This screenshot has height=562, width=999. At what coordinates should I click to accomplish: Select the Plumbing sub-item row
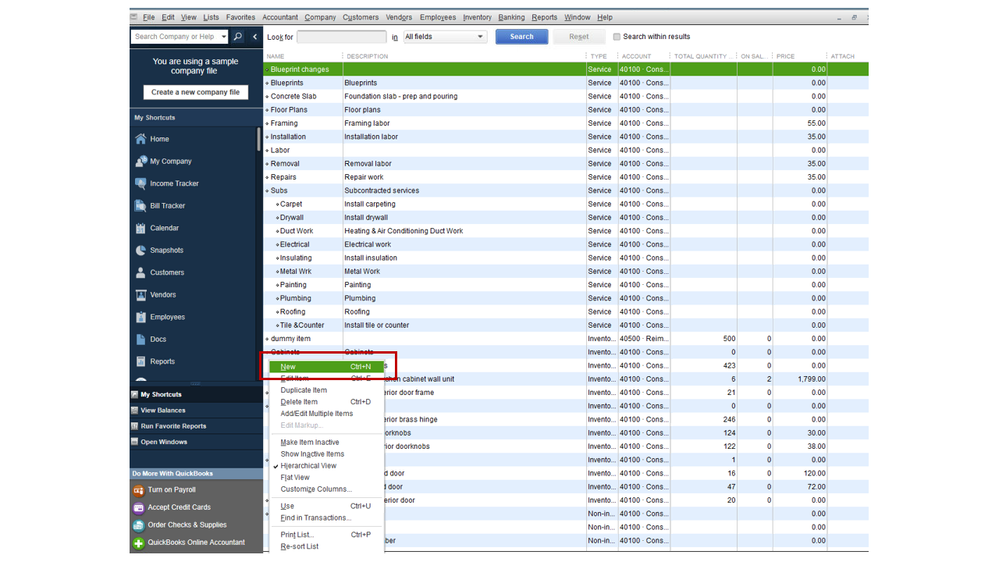[566, 299]
